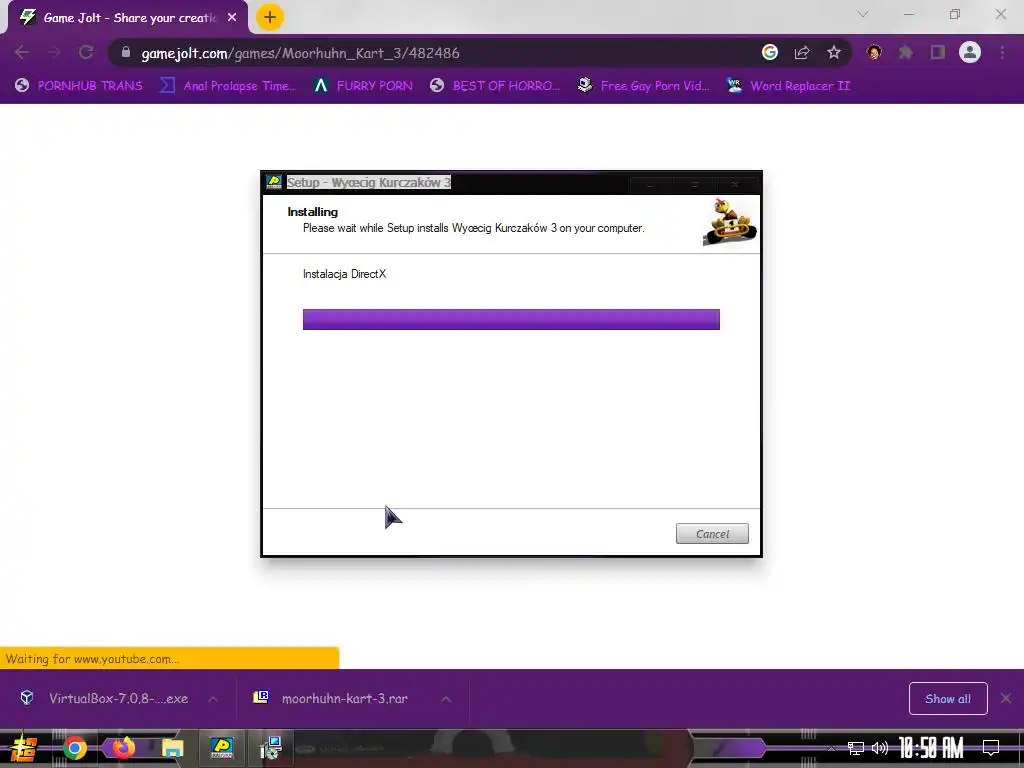This screenshot has height=768, width=1024.
Task: Open the clock showing 10:50 AM
Action: (x=931, y=748)
